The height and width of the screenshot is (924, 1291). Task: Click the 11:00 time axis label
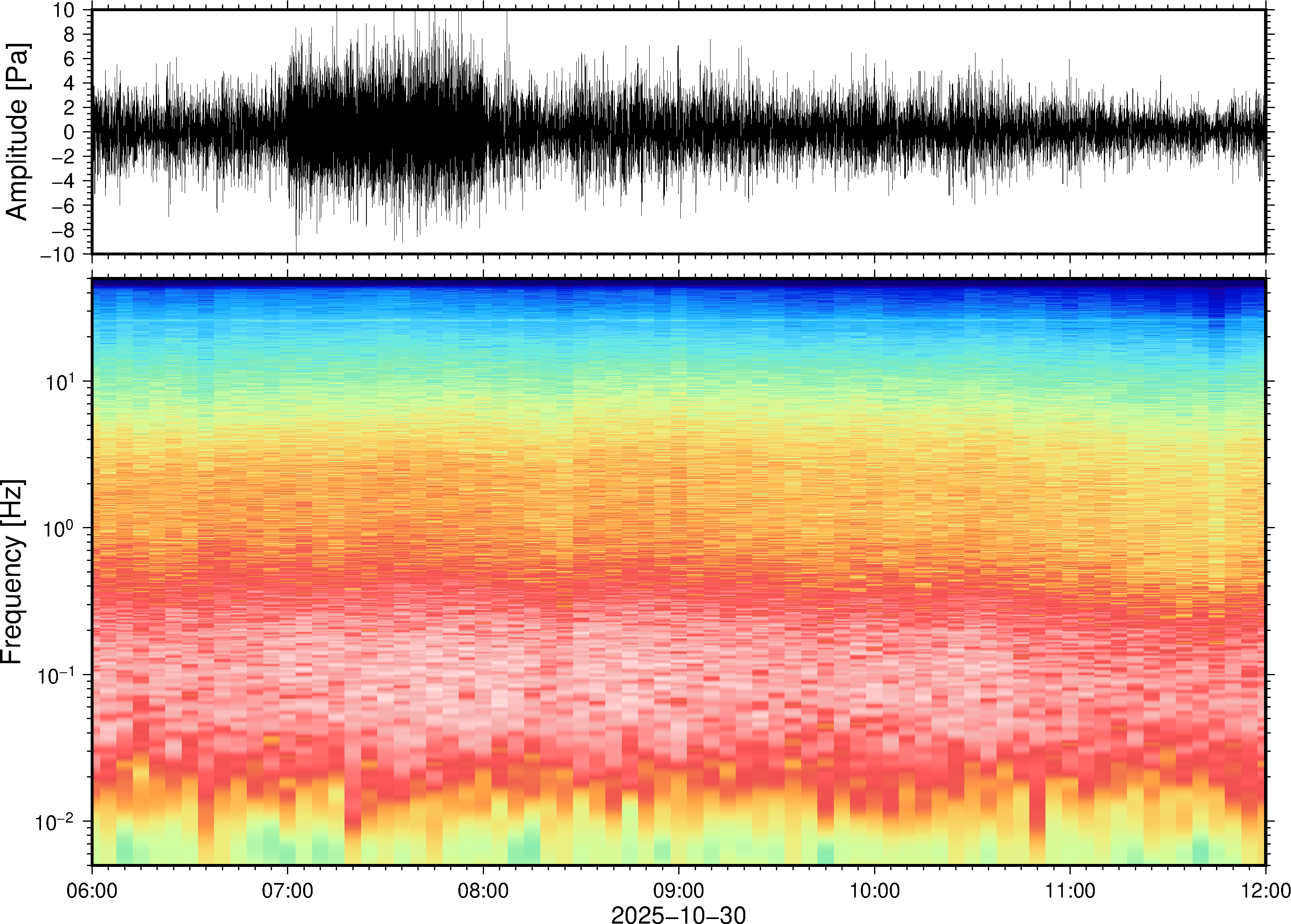click(x=1069, y=890)
